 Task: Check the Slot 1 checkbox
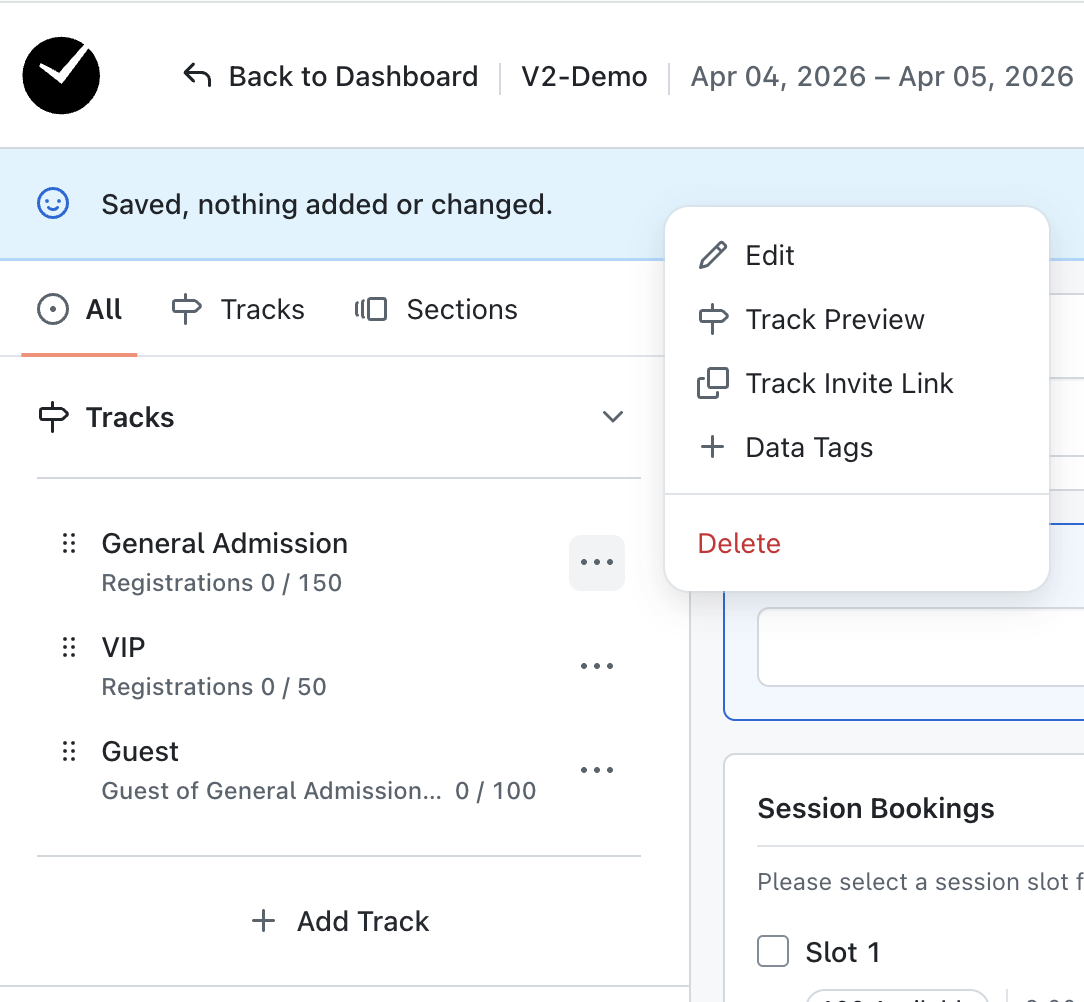coord(773,951)
